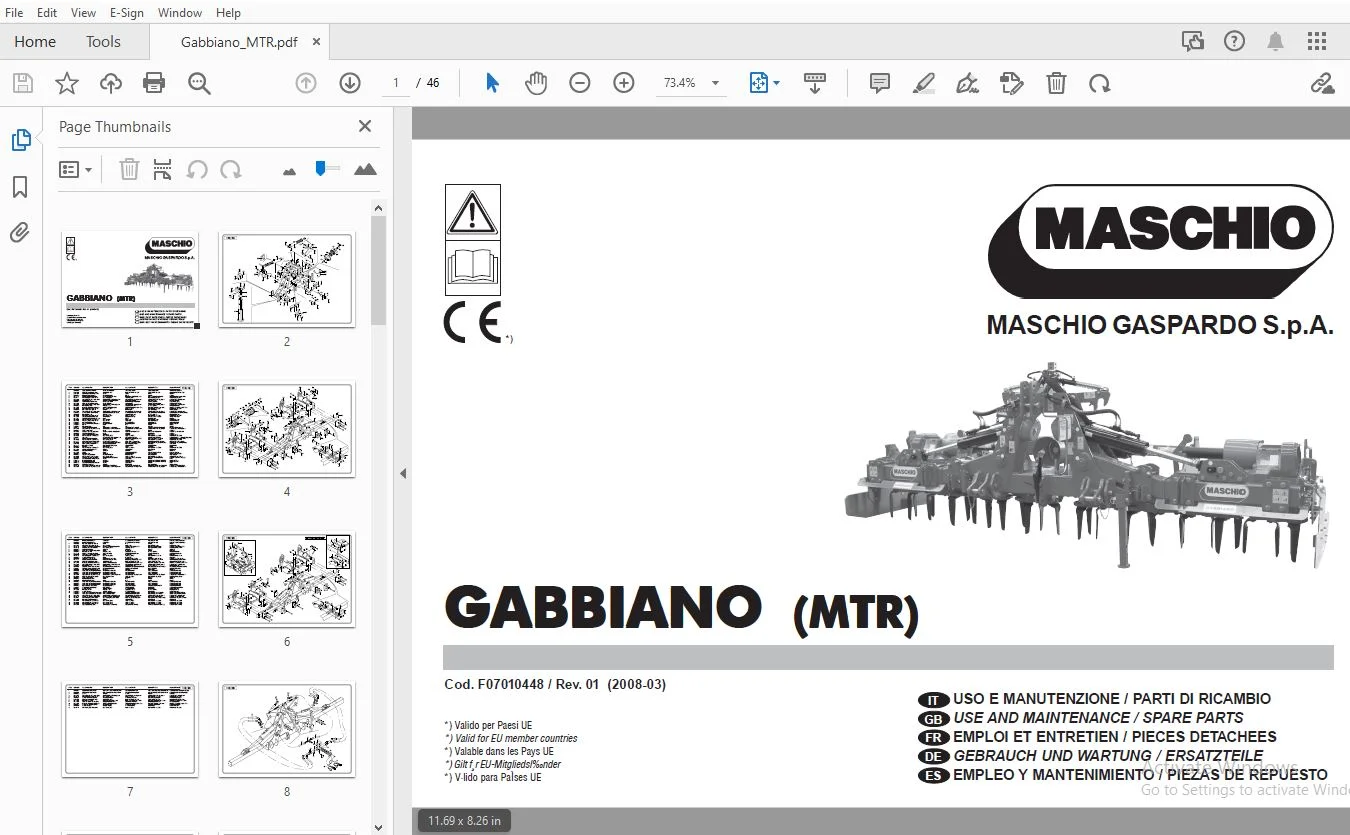This screenshot has width=1350, height=835.
Task: Close the Gabbiano_MTR.pdf tab
Action: (x=317, y=42)
